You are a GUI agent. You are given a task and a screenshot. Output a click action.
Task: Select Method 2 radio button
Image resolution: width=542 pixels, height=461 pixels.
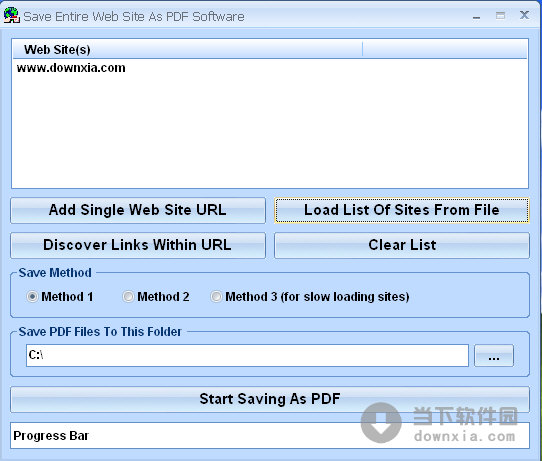(128, 297)
